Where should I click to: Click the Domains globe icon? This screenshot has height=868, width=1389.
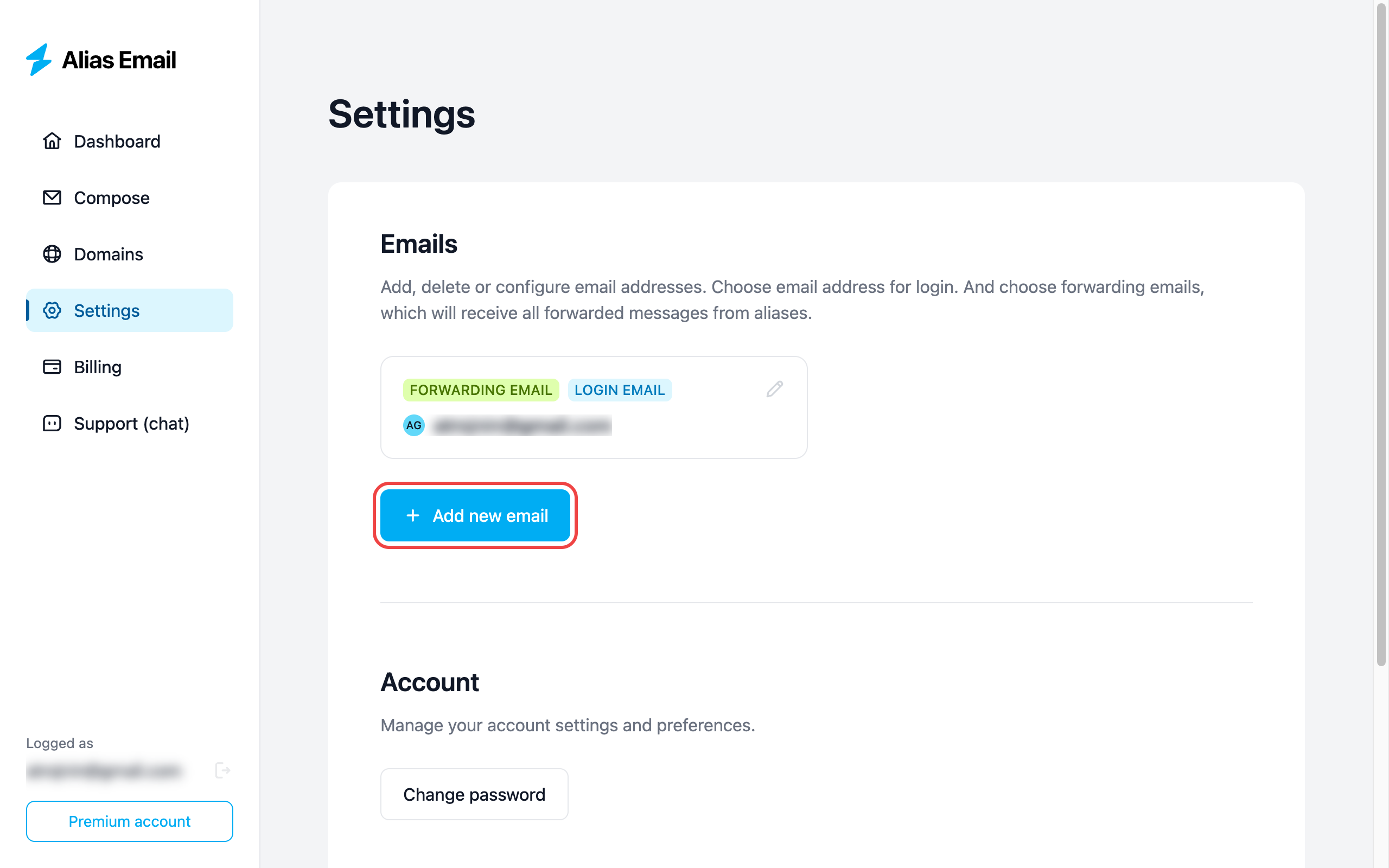point(52,254)
